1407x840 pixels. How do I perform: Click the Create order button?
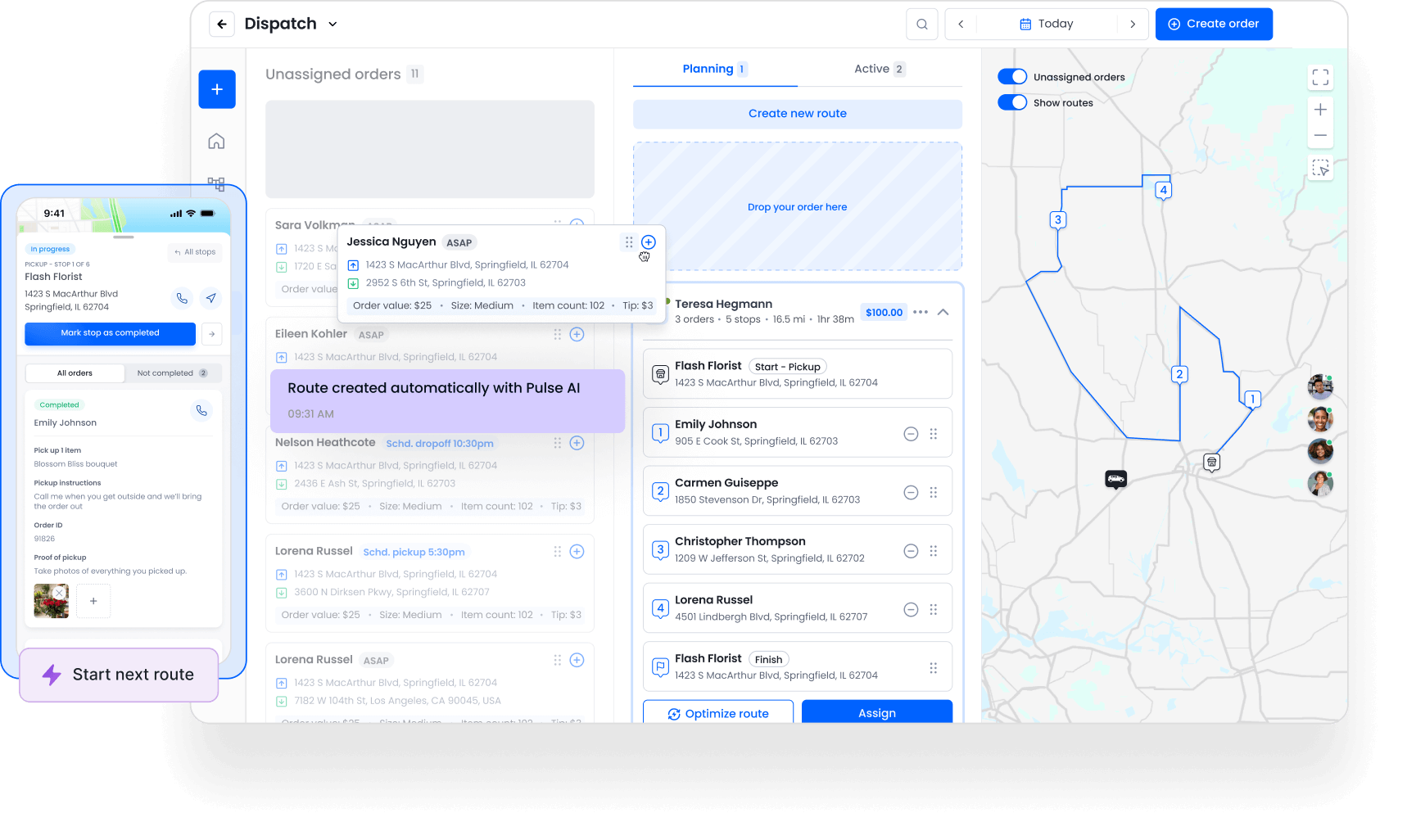point(1214,24)
